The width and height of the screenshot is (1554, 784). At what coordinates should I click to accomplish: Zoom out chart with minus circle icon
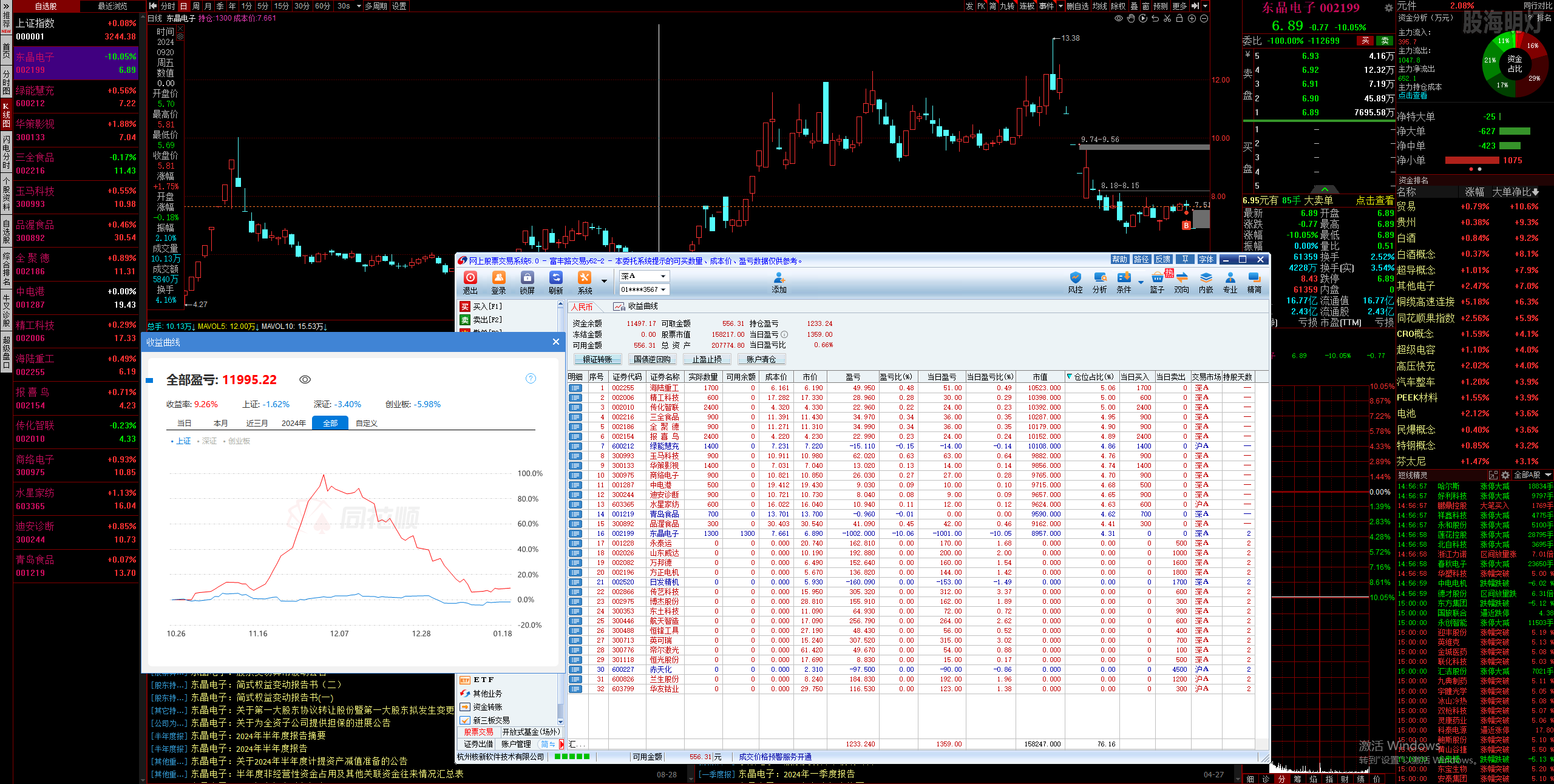point(1204,18)
